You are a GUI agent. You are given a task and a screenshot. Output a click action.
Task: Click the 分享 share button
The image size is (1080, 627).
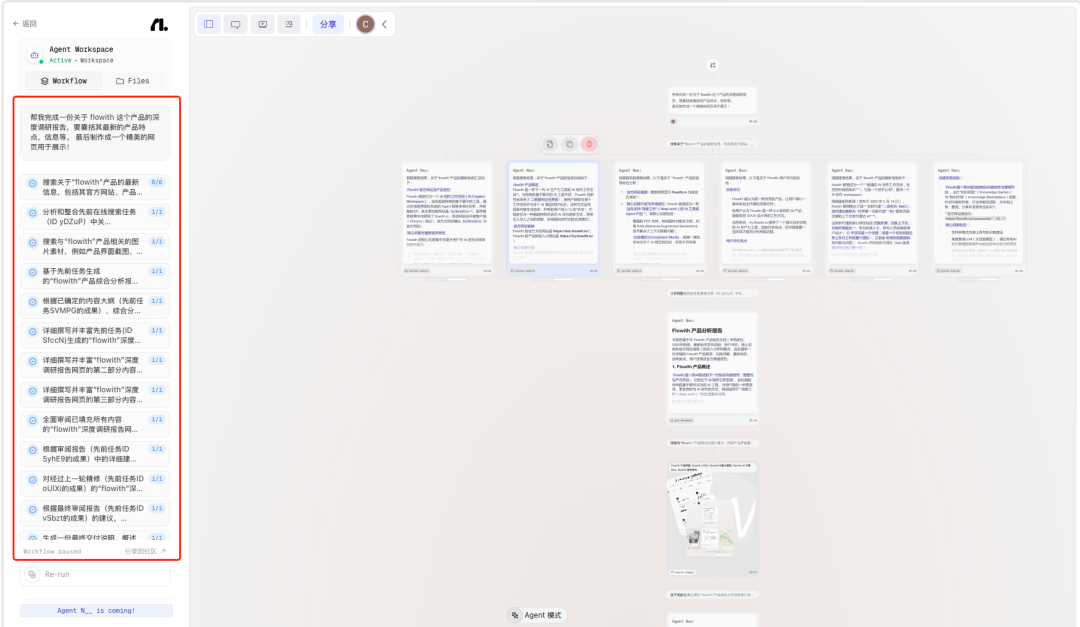click(x=328, y=24)
